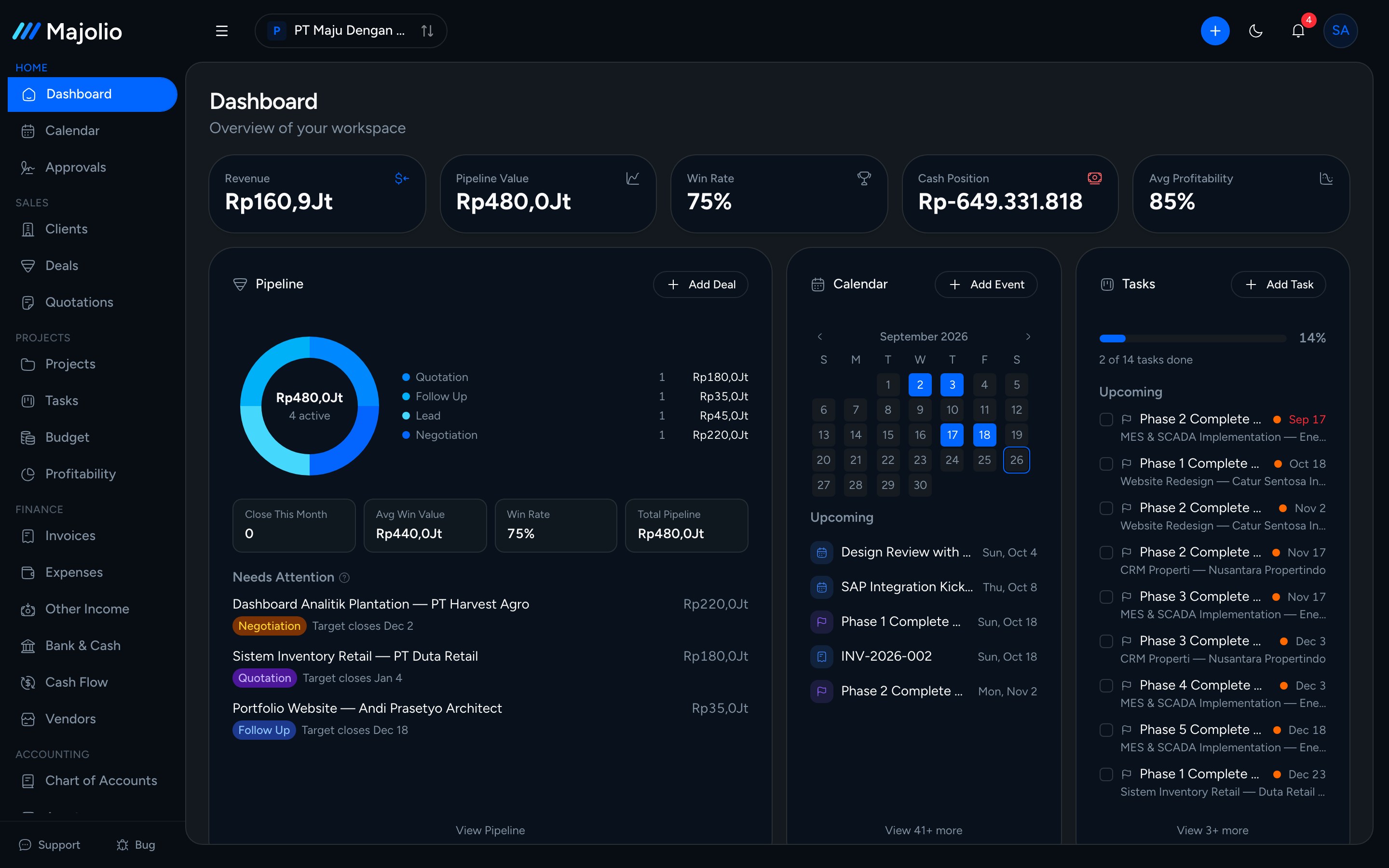Open Approvals in the sidebar
Image resolution: width=1389 pixels, height=868 pixels.
tap(92, 168)
